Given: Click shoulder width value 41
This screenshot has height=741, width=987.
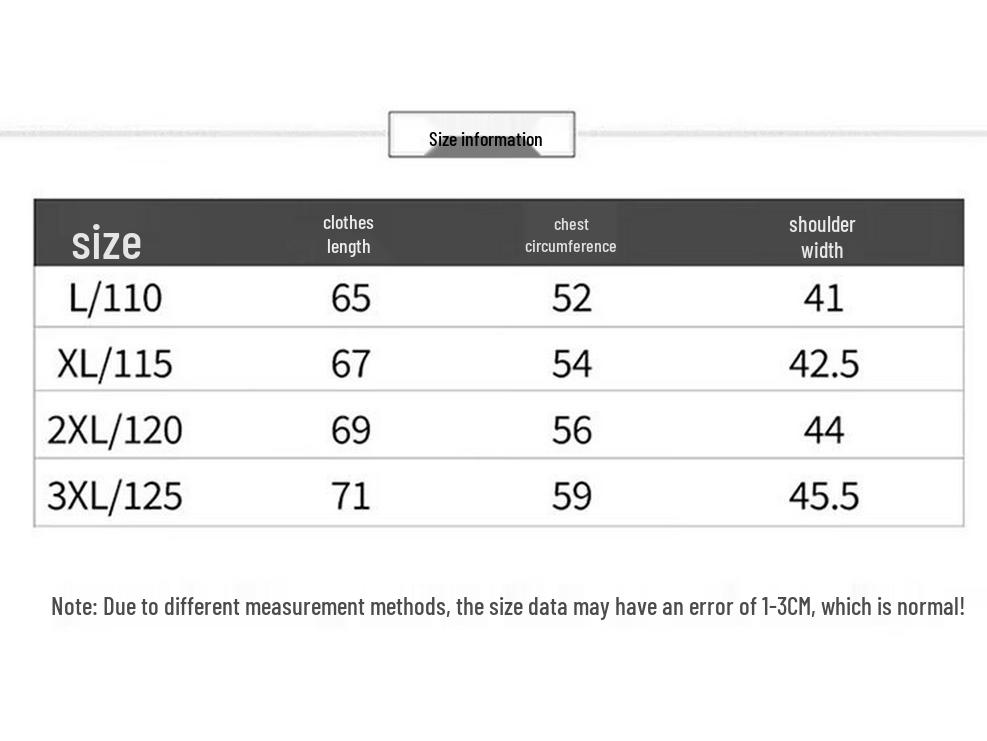Looking at the screenshot, I should click(x=823, y=298).
